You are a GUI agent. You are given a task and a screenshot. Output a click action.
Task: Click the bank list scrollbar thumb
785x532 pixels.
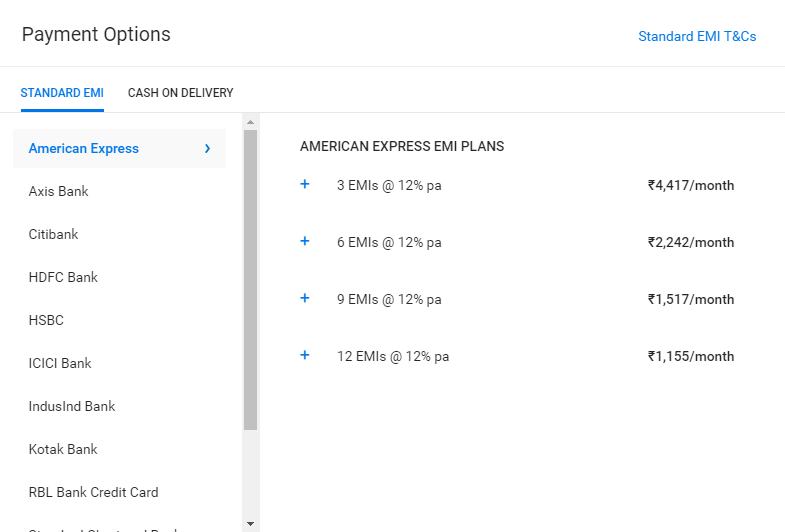coord(250,280)
